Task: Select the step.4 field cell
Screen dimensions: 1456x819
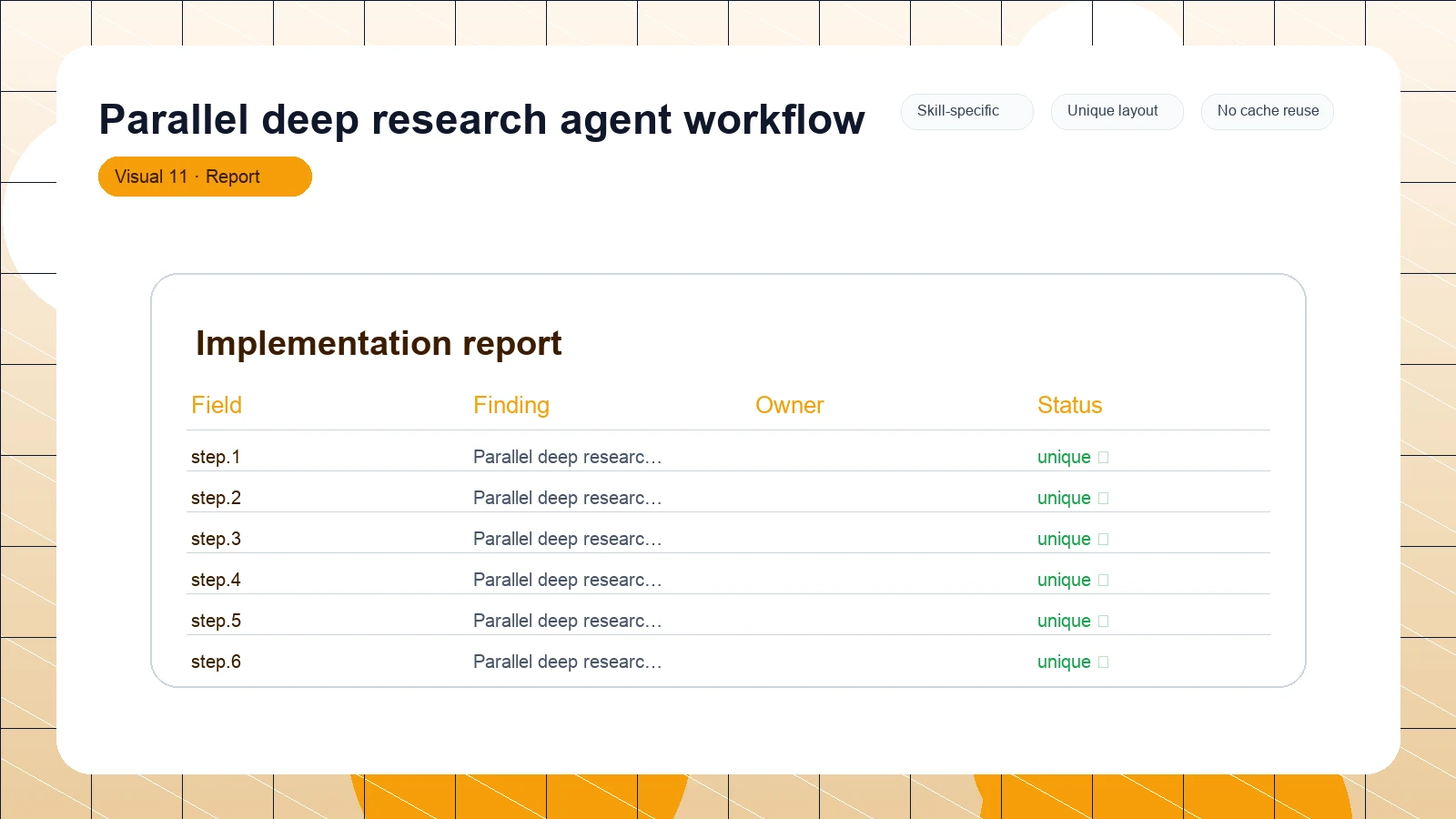Action: (216, 580)
